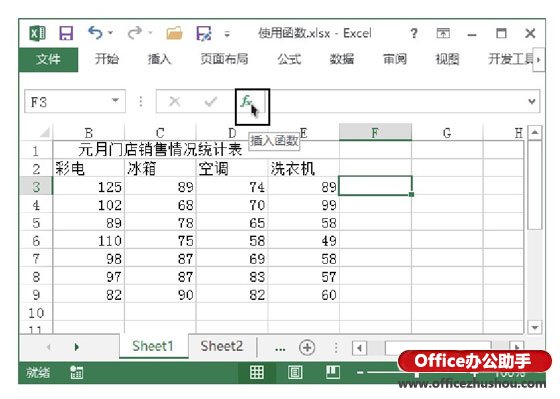
Task: Switch to the 审阅 tab
Action: pyautogui.click(x=395, y=59)
